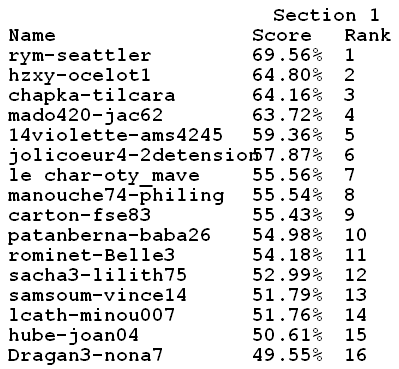
Task: Click the Score column header
Action: pyautogui.click(x=282, y=35)
